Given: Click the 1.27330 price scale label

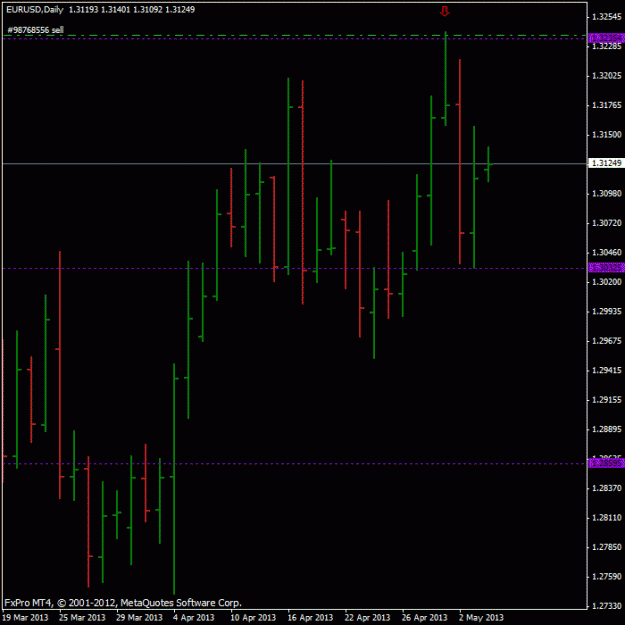Looking at the screenshot, I should click(607, 607).
